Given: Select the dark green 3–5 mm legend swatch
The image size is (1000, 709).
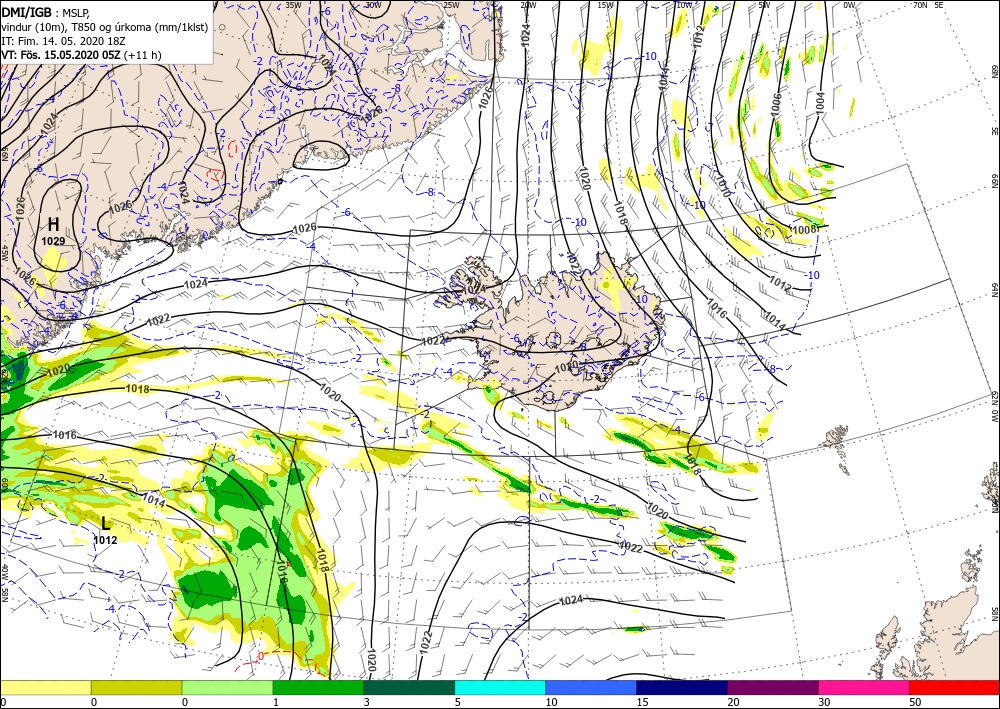Looking at the screenshot, I should 409,687.
